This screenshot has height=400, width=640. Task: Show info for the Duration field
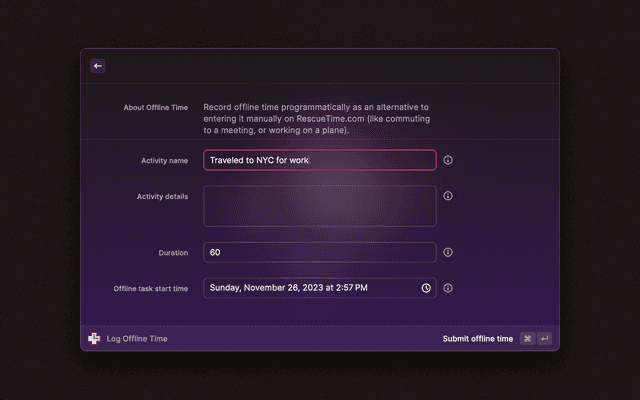[x=448, y=252]
